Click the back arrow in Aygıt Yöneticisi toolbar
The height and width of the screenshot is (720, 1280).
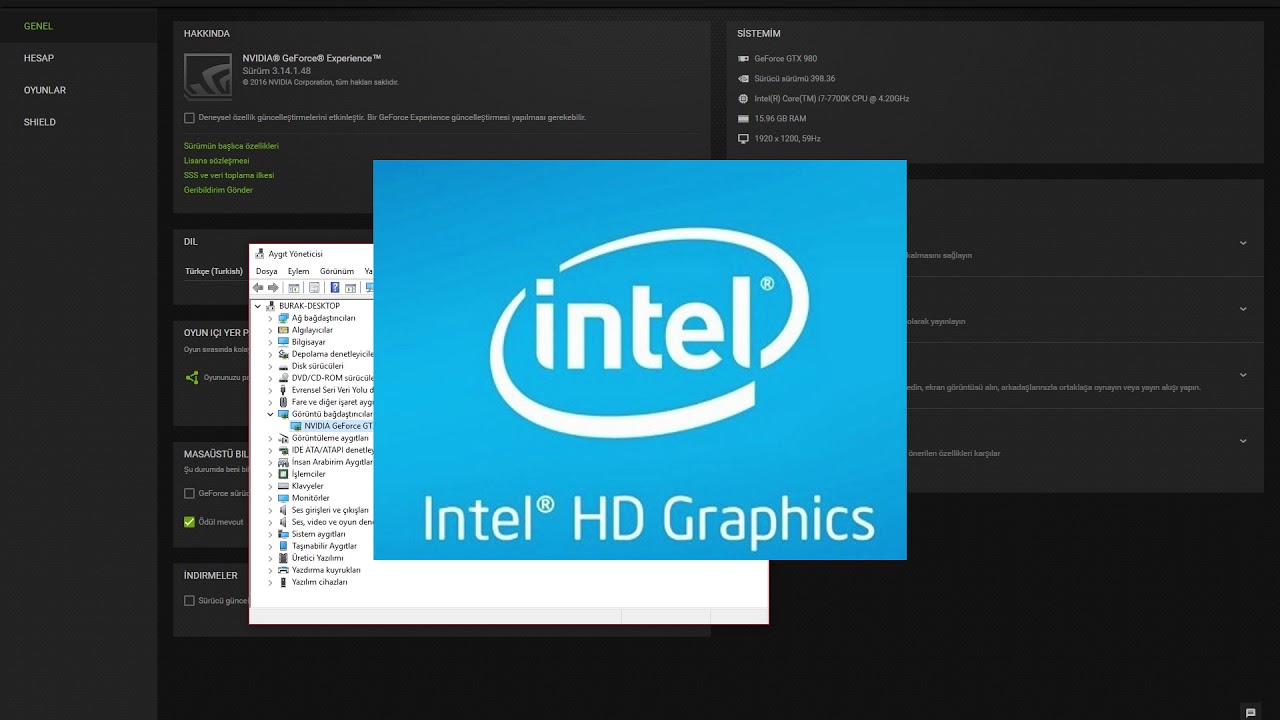pos(258,288)
